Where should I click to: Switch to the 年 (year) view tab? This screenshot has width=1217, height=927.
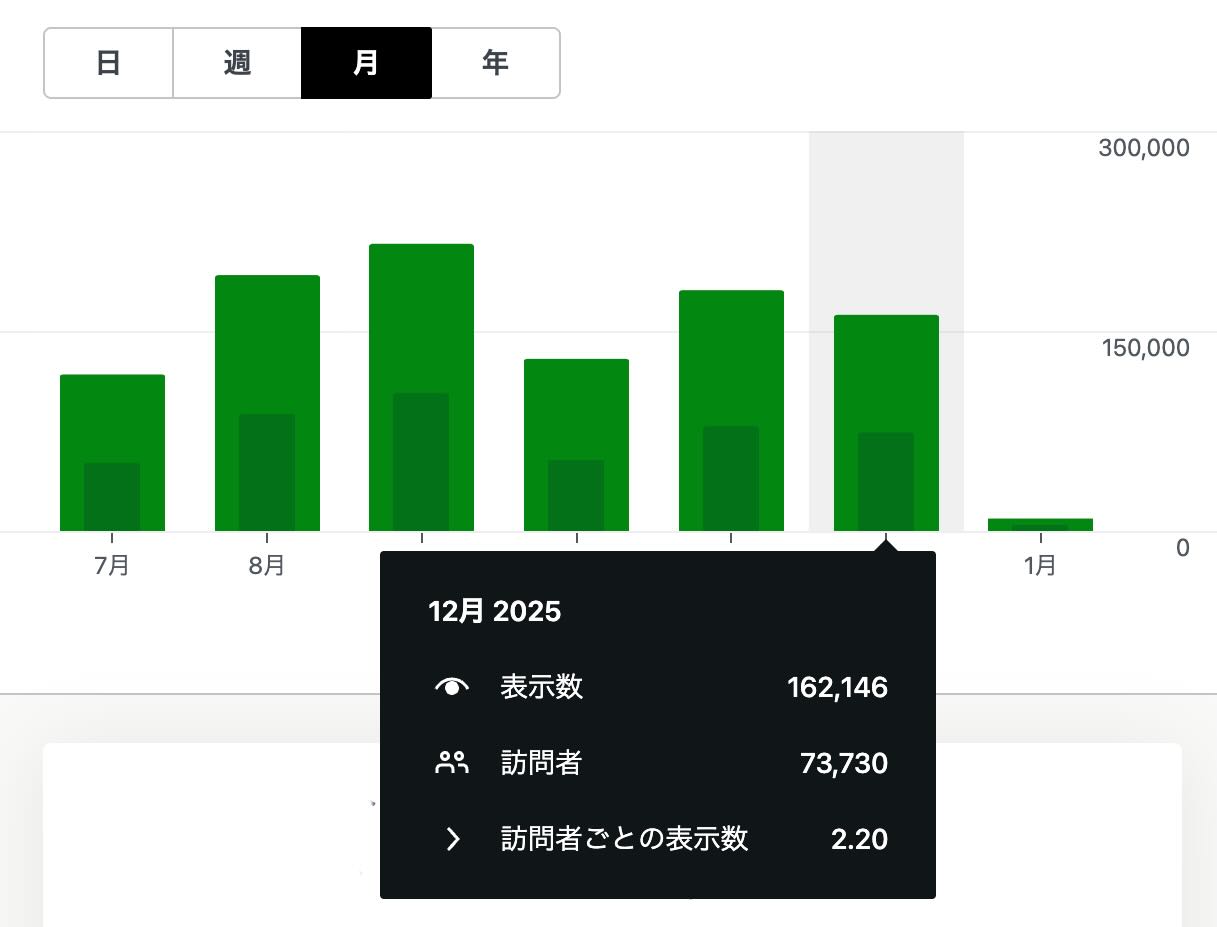point(495,63)
